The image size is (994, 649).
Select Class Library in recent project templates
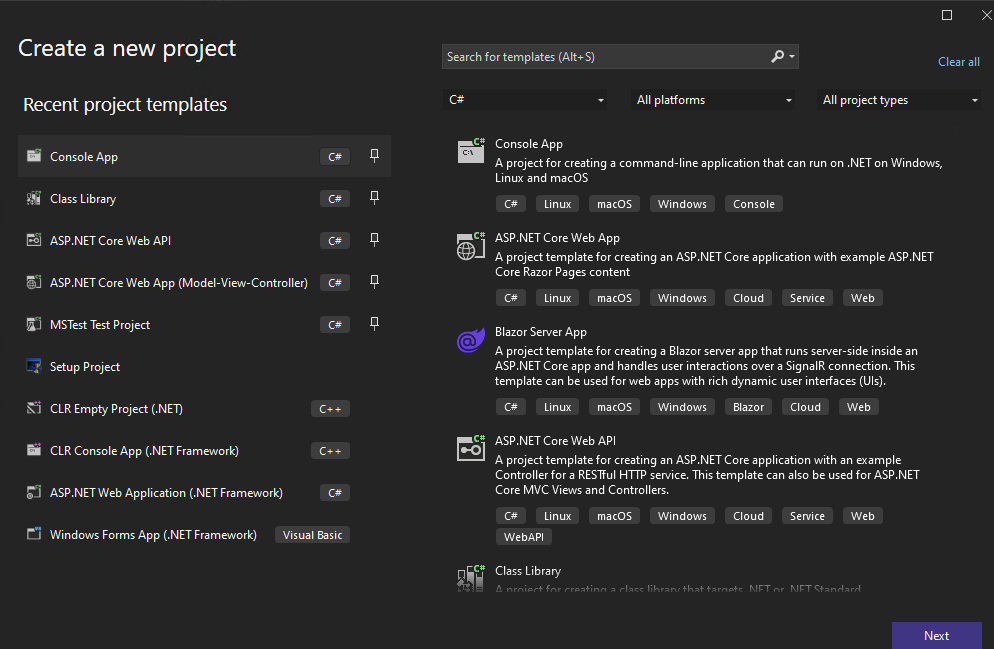(204, 198)
